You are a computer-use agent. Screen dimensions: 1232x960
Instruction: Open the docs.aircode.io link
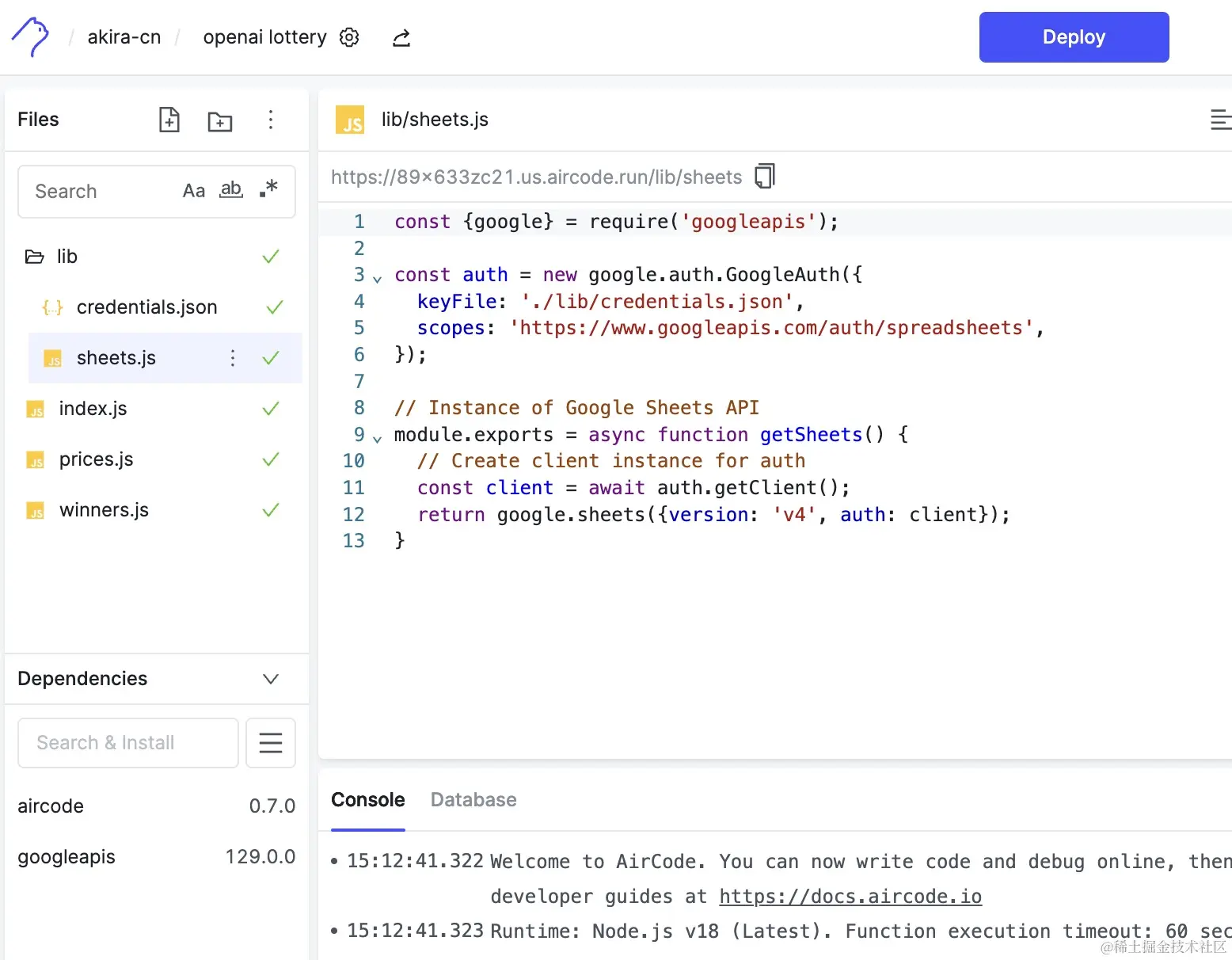(x=850, y=897)
